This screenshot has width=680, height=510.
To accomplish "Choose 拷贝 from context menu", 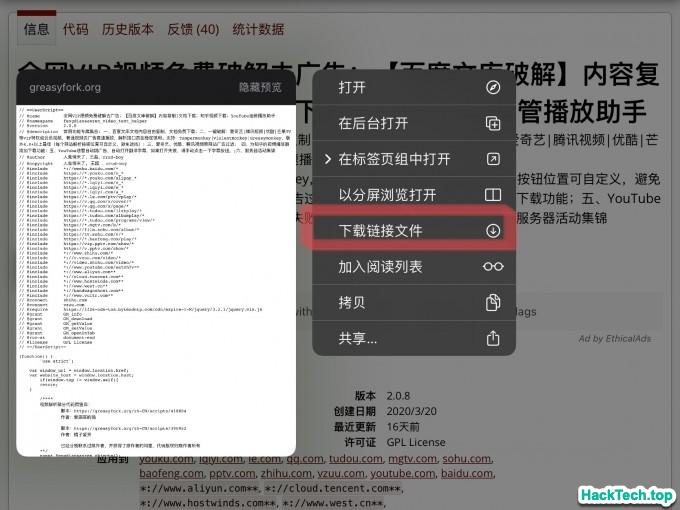I will 414,302.
